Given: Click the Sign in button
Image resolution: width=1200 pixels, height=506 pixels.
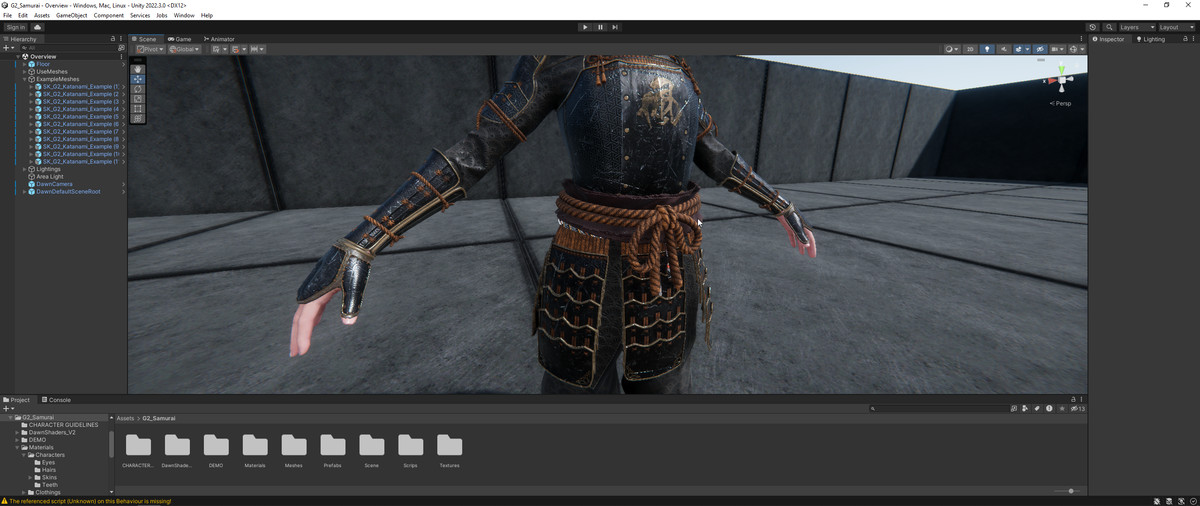Looking at the screenshot, I should tap(16, 27).
